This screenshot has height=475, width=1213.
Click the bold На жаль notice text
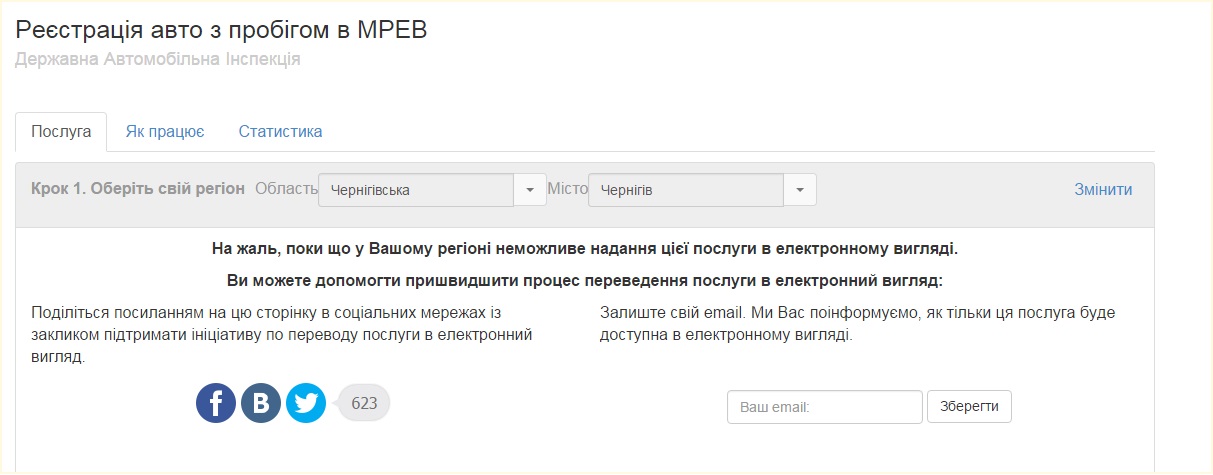pyautogui.click(x=585, y=248)
